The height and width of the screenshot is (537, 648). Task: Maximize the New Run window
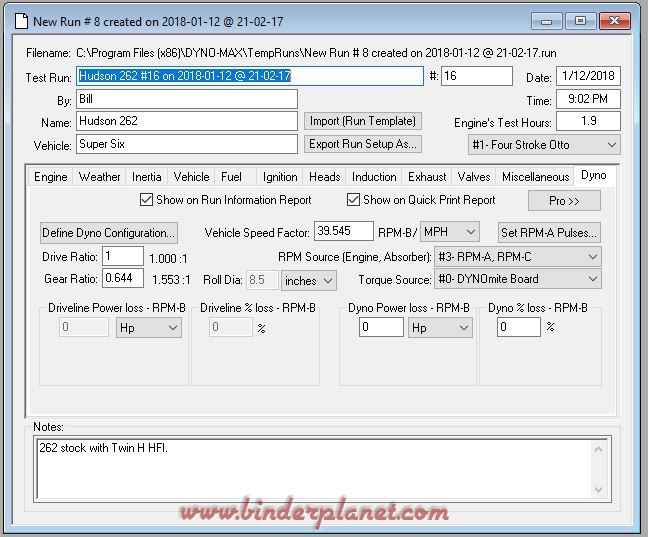[x=580, y=21]
